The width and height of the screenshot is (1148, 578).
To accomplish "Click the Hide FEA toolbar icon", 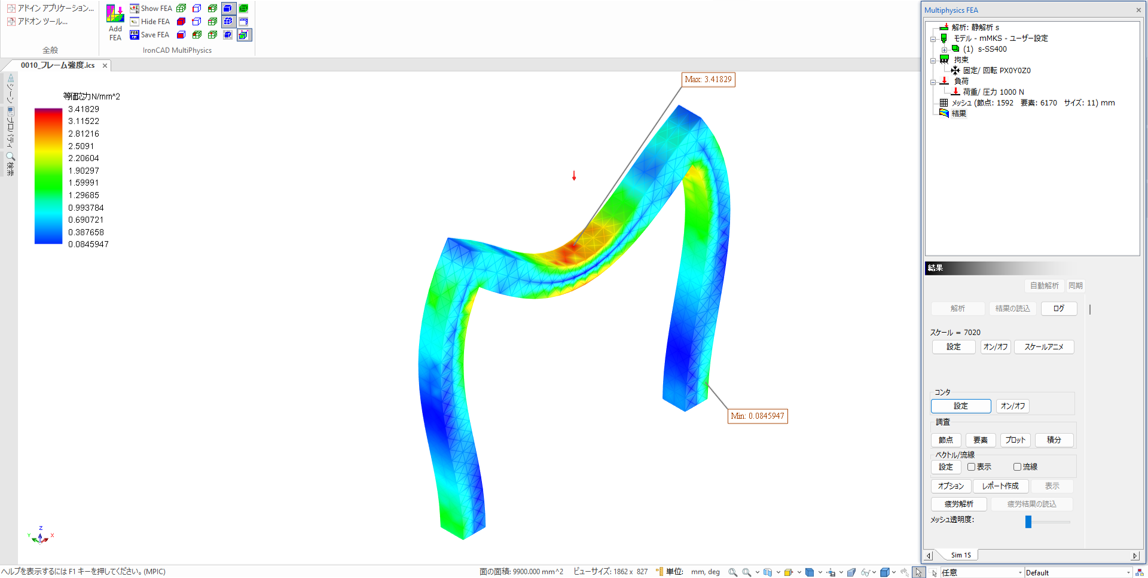I will [x=135, y=21].
